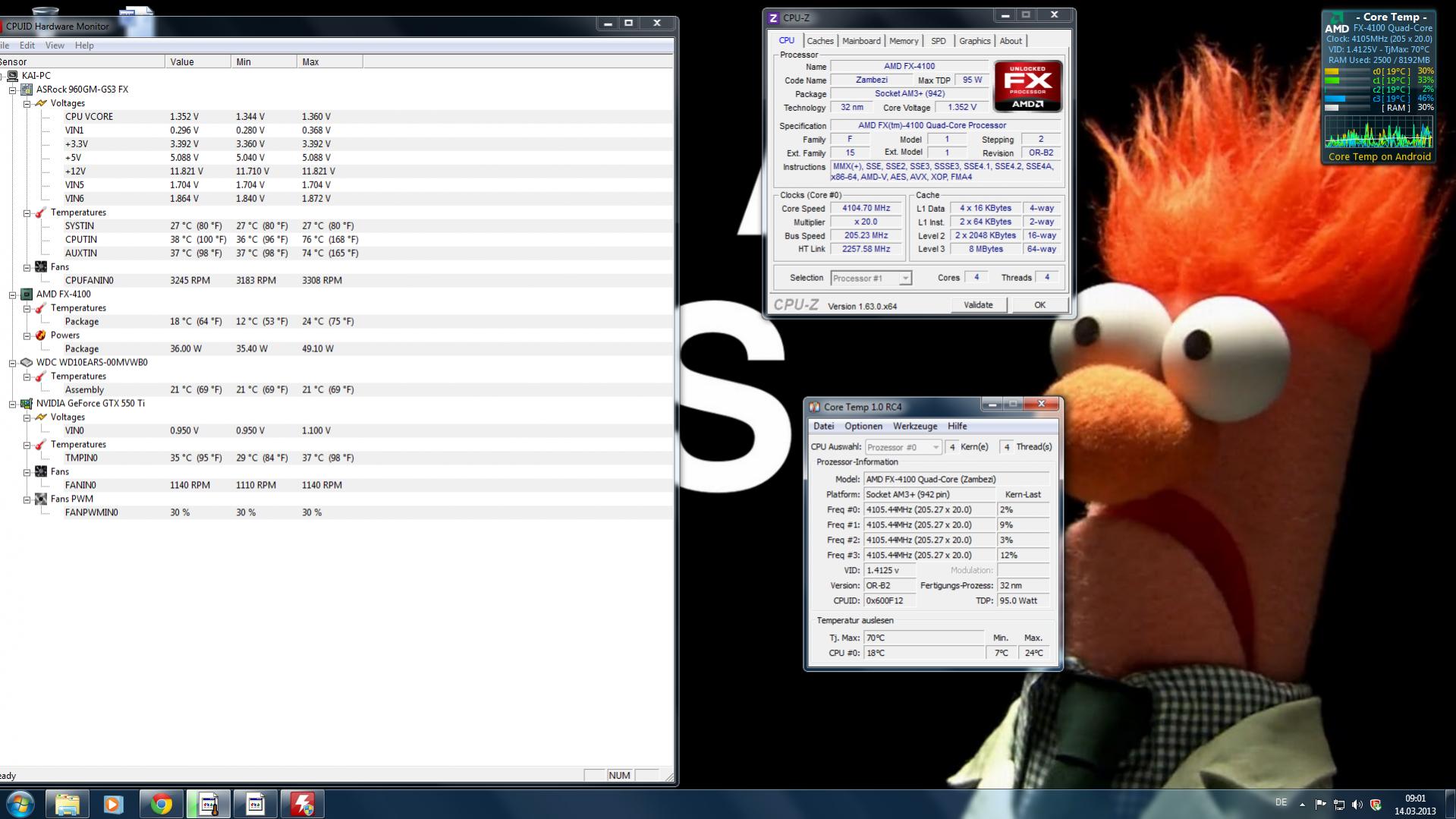Open the Hilfe menu in Core Temp
This screenshot has height=819, width=1456.
pyautogui.click(x=958, y=427)
